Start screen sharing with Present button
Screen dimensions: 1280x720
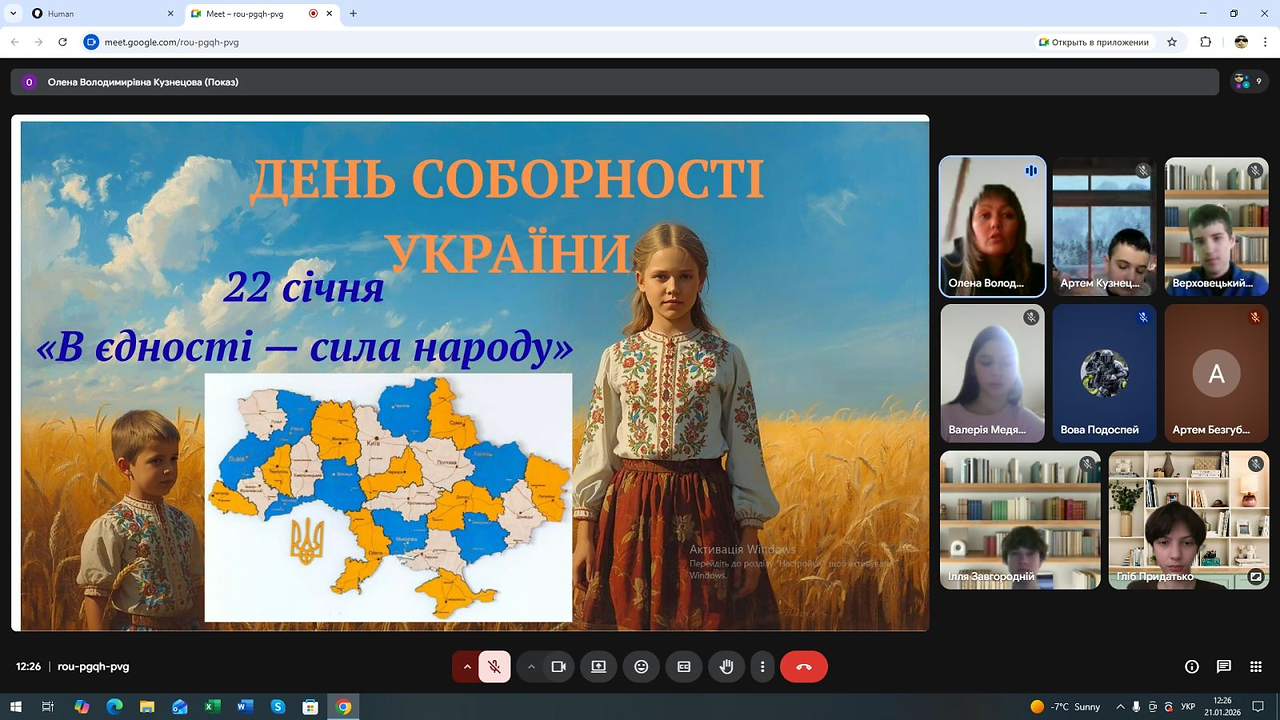[598, 667]
